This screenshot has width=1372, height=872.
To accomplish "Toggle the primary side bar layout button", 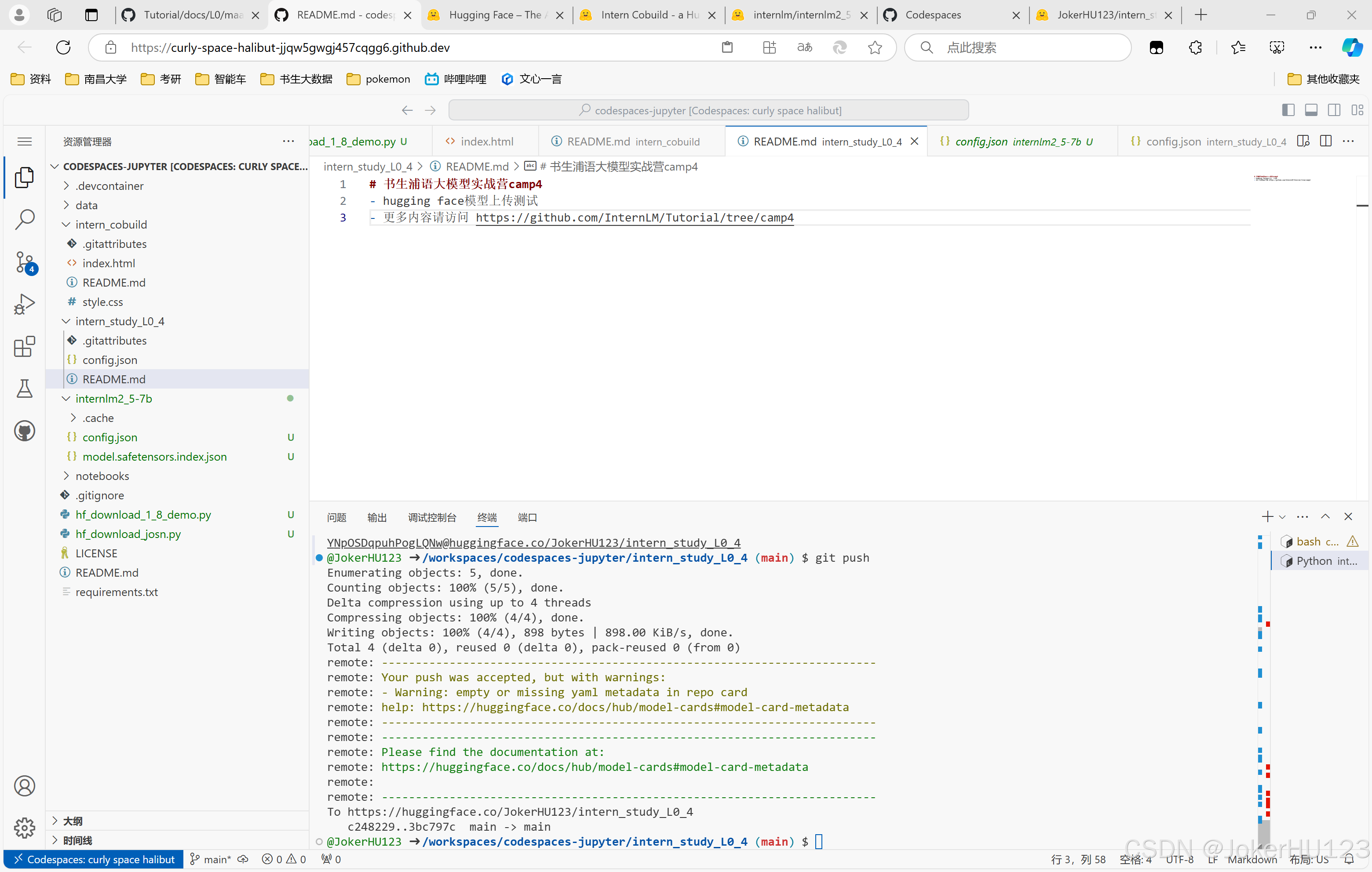I will (x=1288, y=110).
